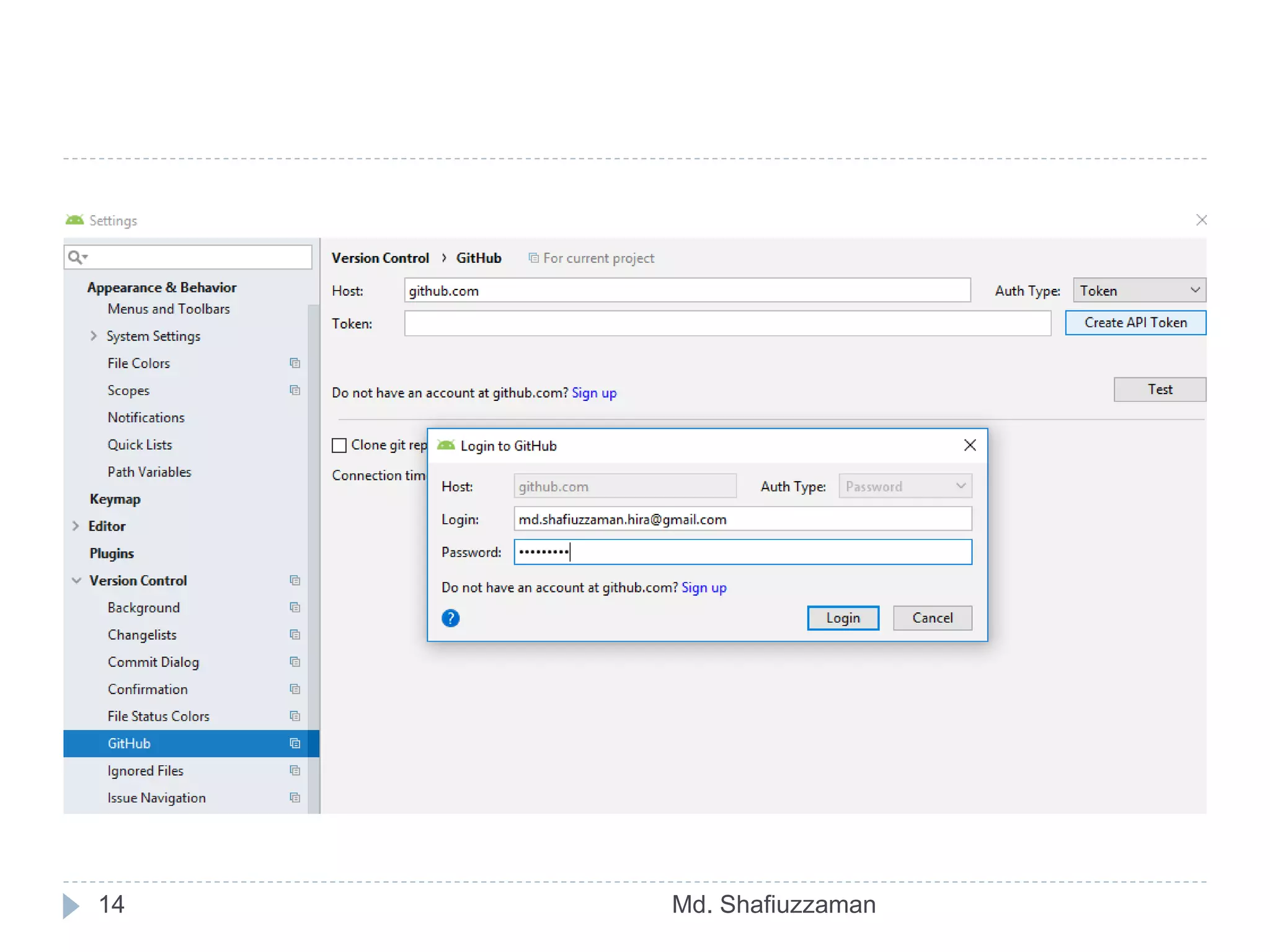Close the Login to GitHub dialog
The width and height of the screenshot is (1270, 952).
[970, 446]
